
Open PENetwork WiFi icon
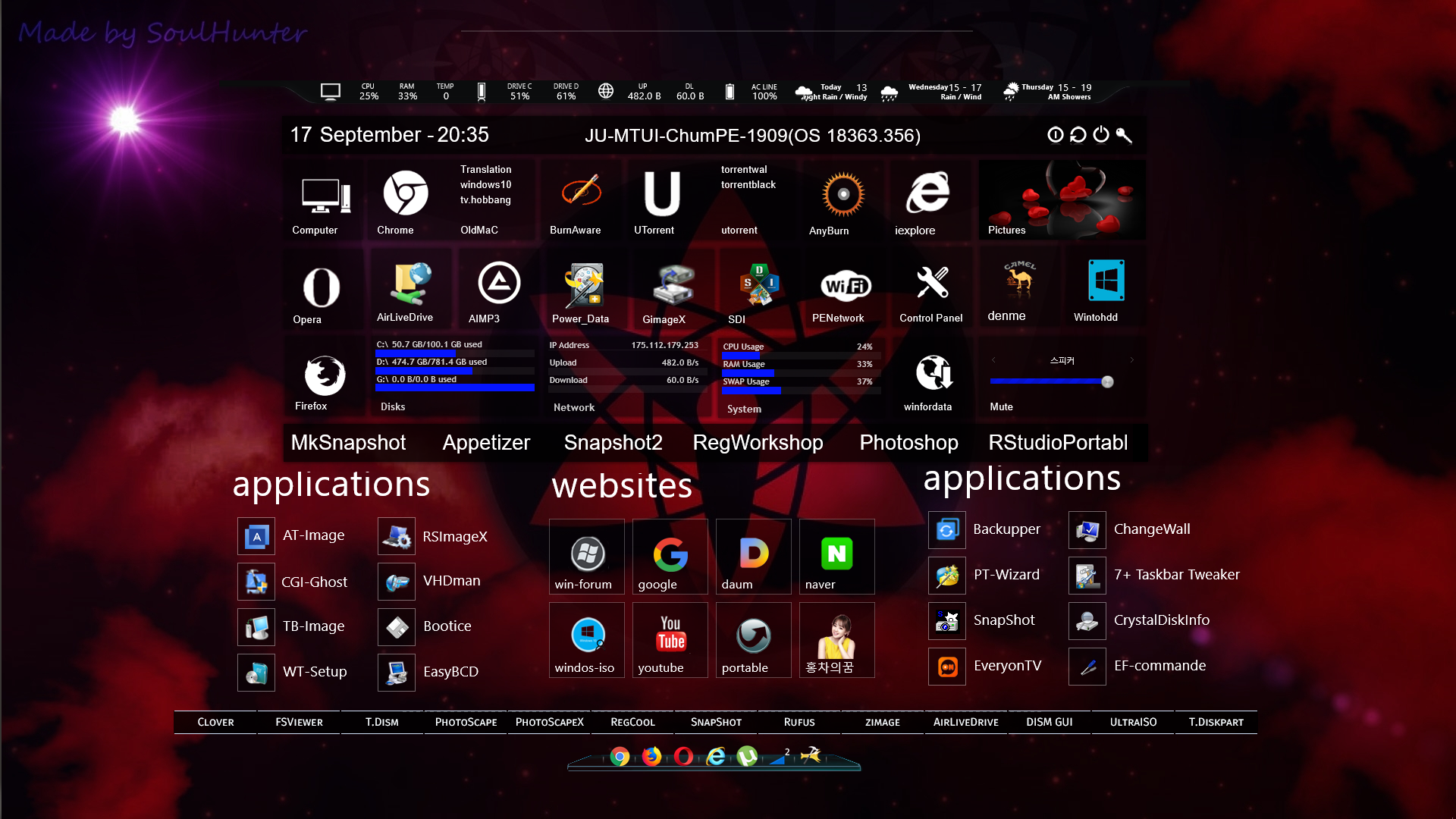click(x=846, y=286)
